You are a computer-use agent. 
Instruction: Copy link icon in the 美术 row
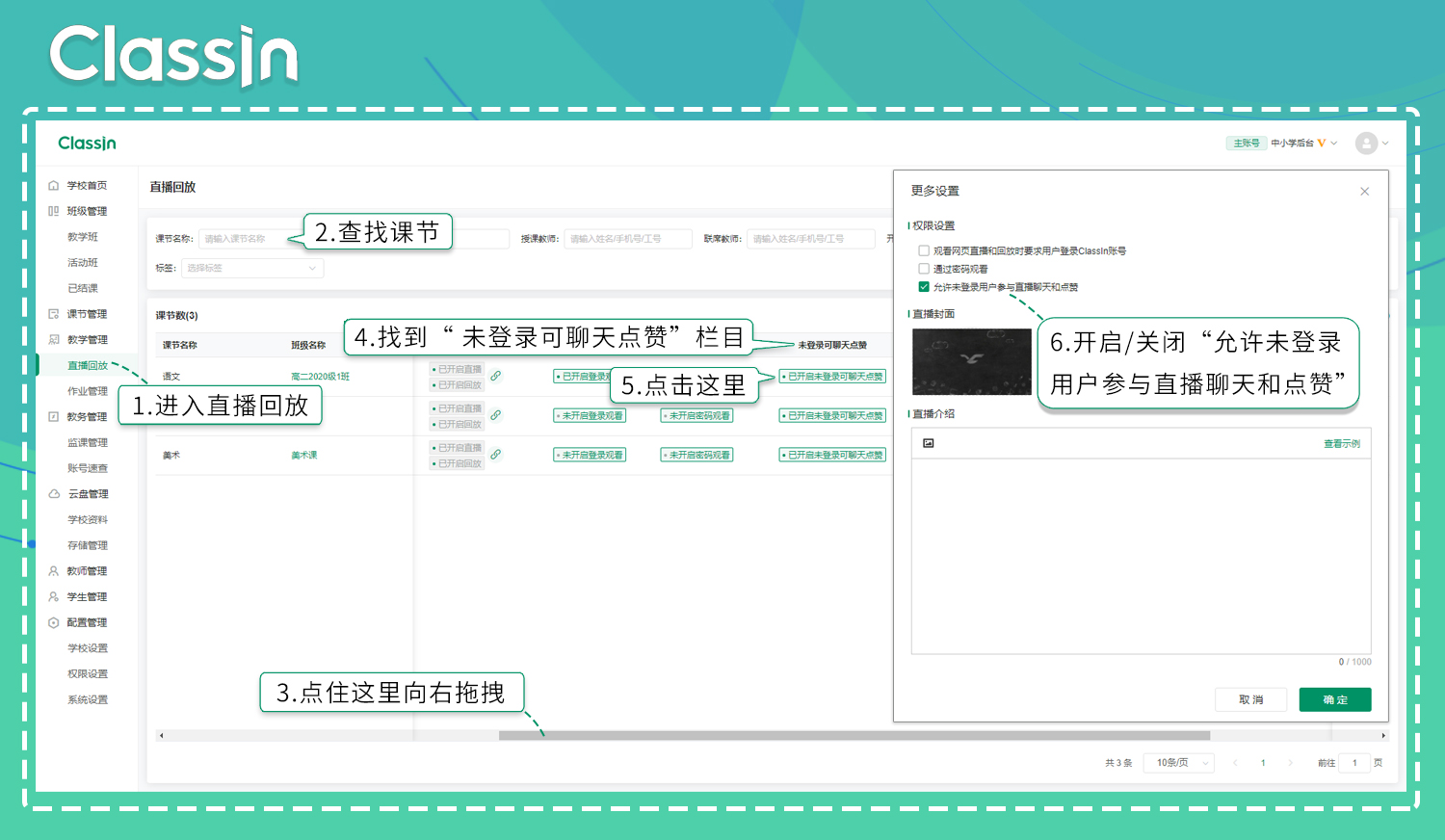[495, 455]
